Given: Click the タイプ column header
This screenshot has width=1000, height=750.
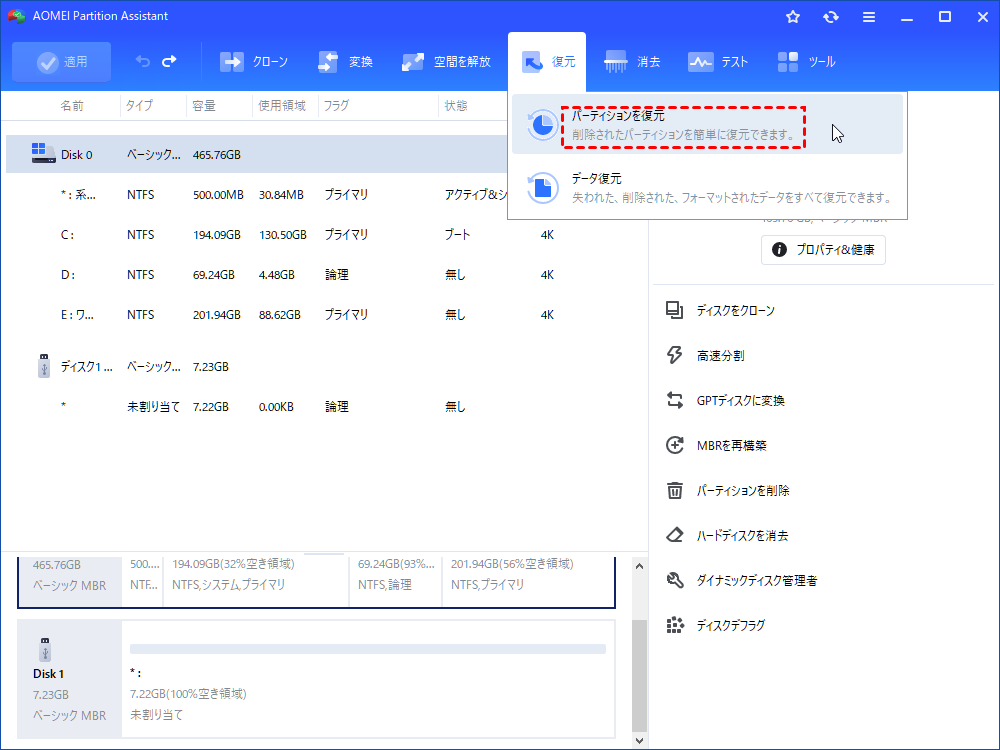Looking at the screenshot, I should pos(139,106).
